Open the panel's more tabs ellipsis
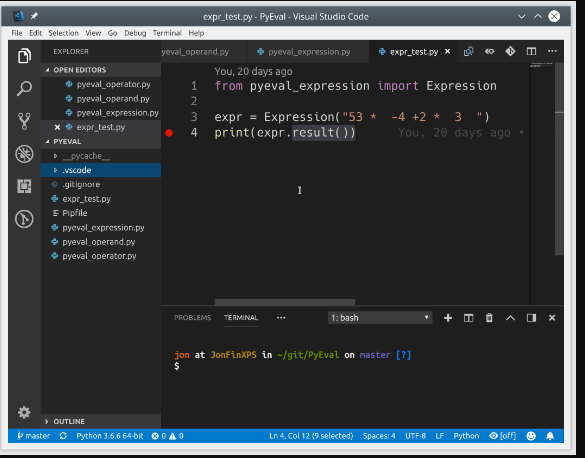 [281, 318]
